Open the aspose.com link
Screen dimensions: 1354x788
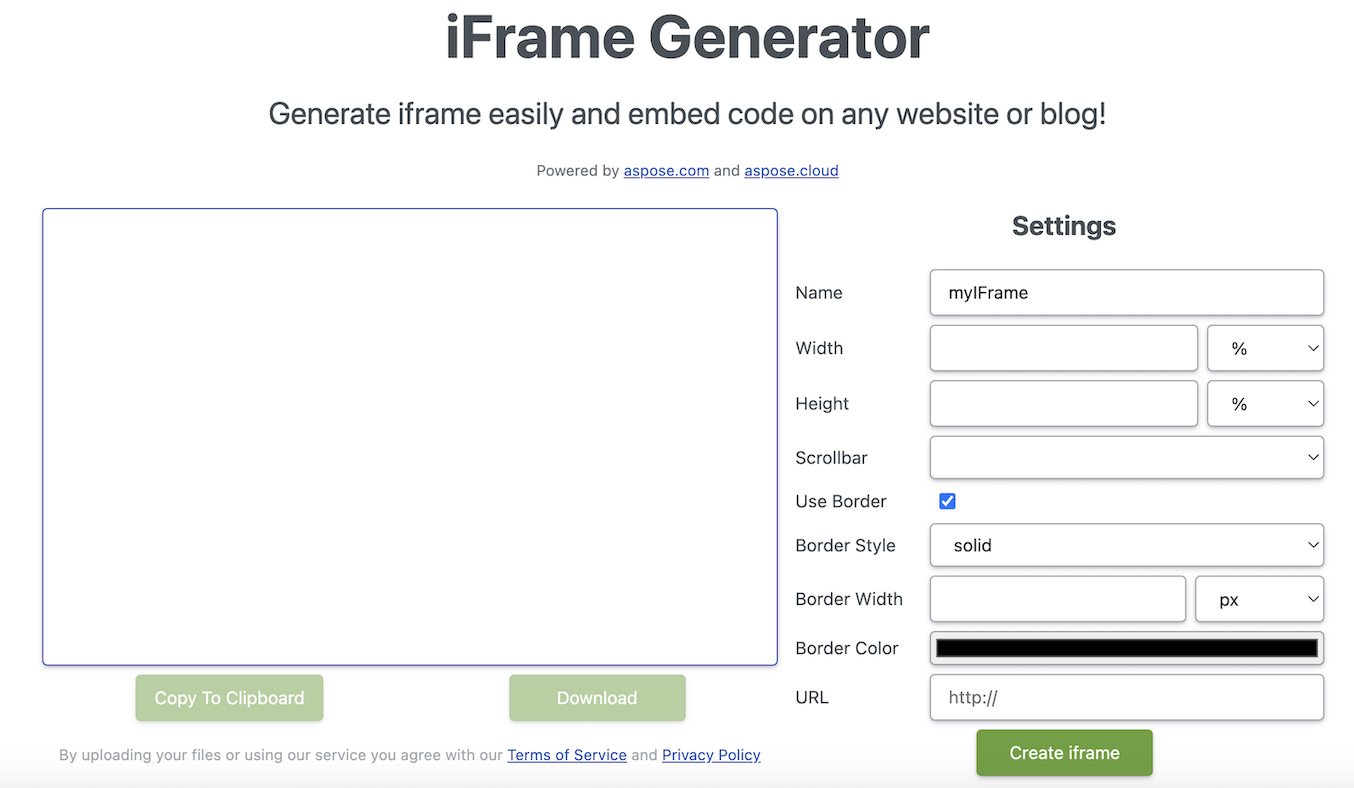point(666,171)
